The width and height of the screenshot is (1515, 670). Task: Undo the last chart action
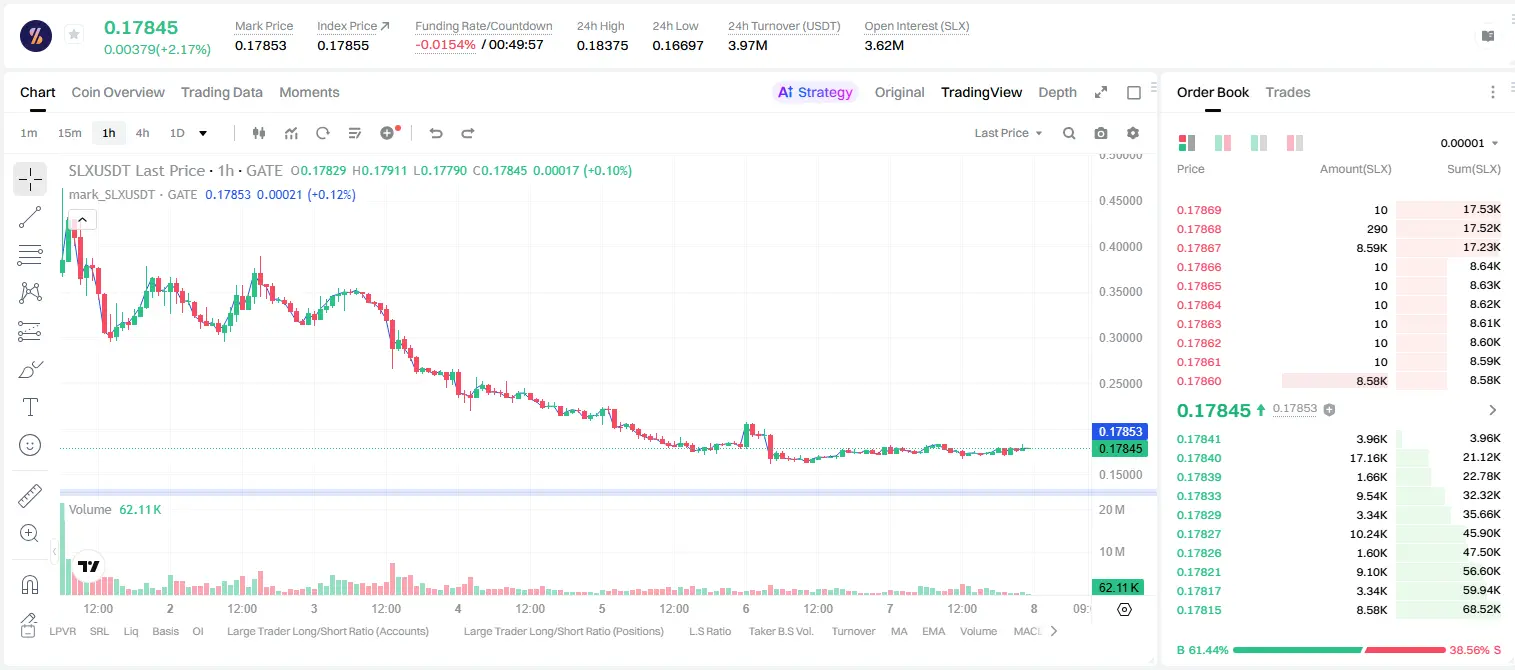tap(436, 133)
